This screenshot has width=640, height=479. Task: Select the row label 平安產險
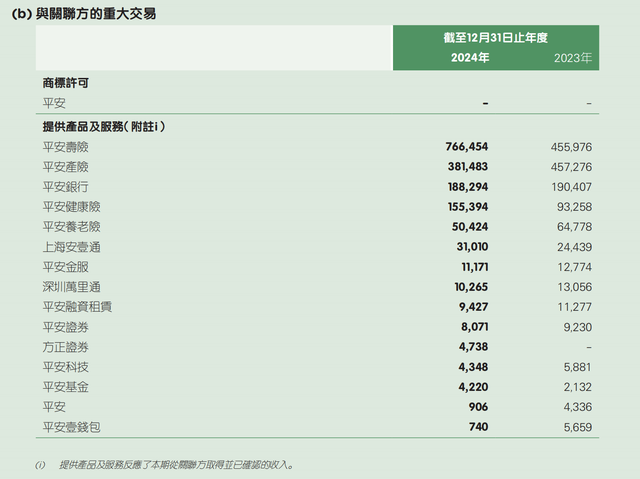66,167
